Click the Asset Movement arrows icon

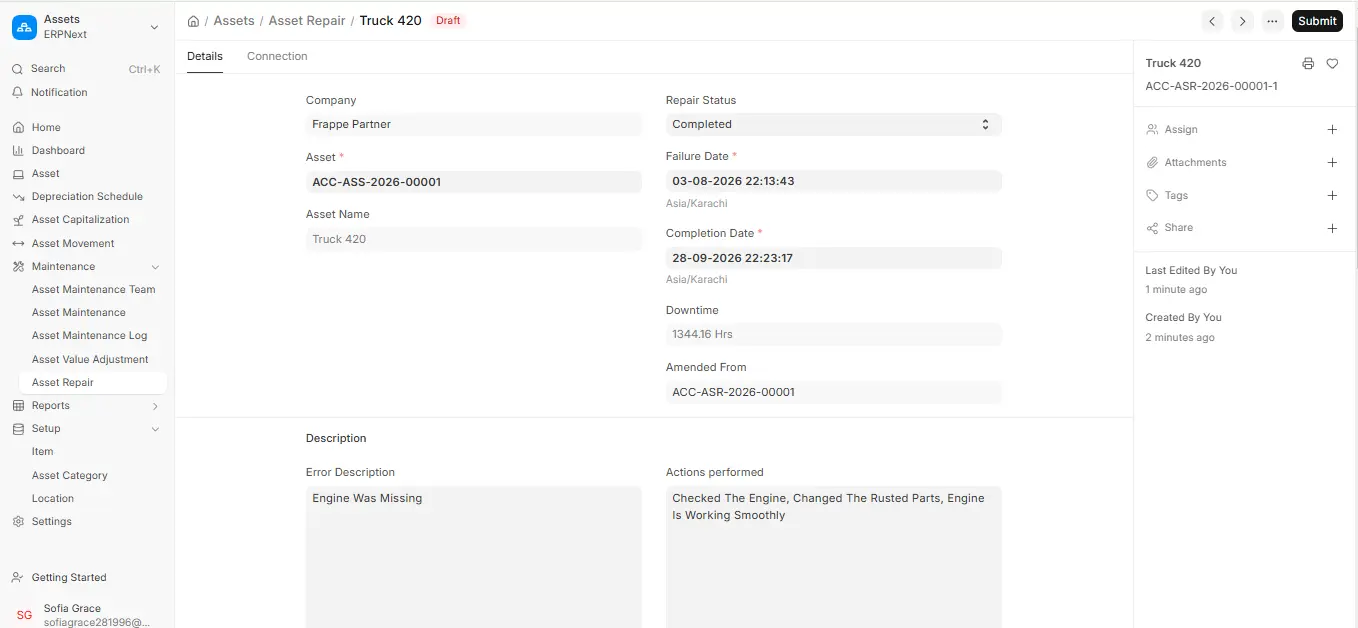click(17, 243)
